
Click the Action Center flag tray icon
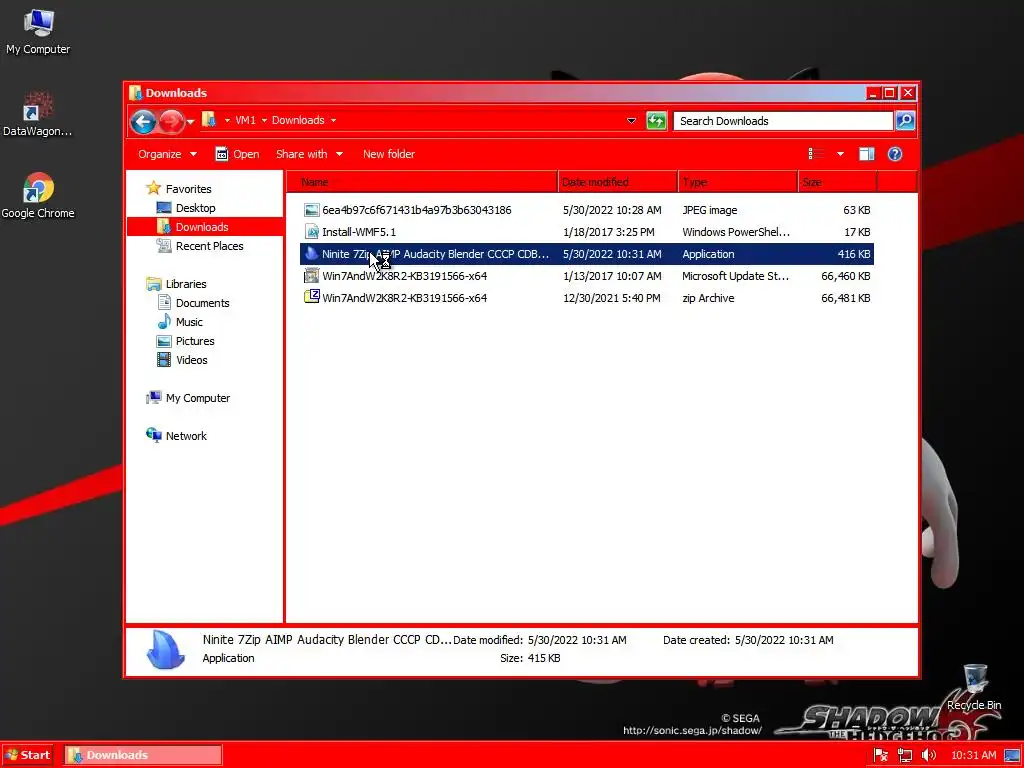click(880, 756)
